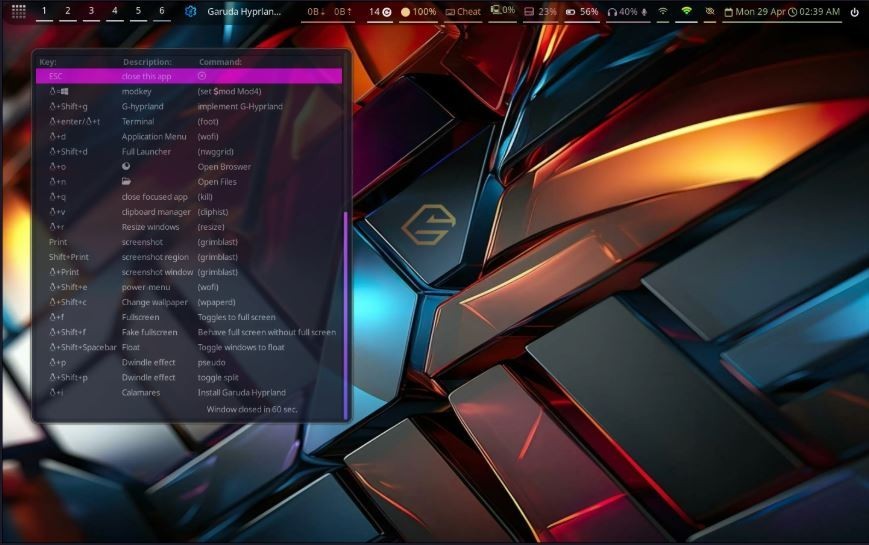869x545 pixels.
Task: Switch to workspace 1
Action: (44, 11)
